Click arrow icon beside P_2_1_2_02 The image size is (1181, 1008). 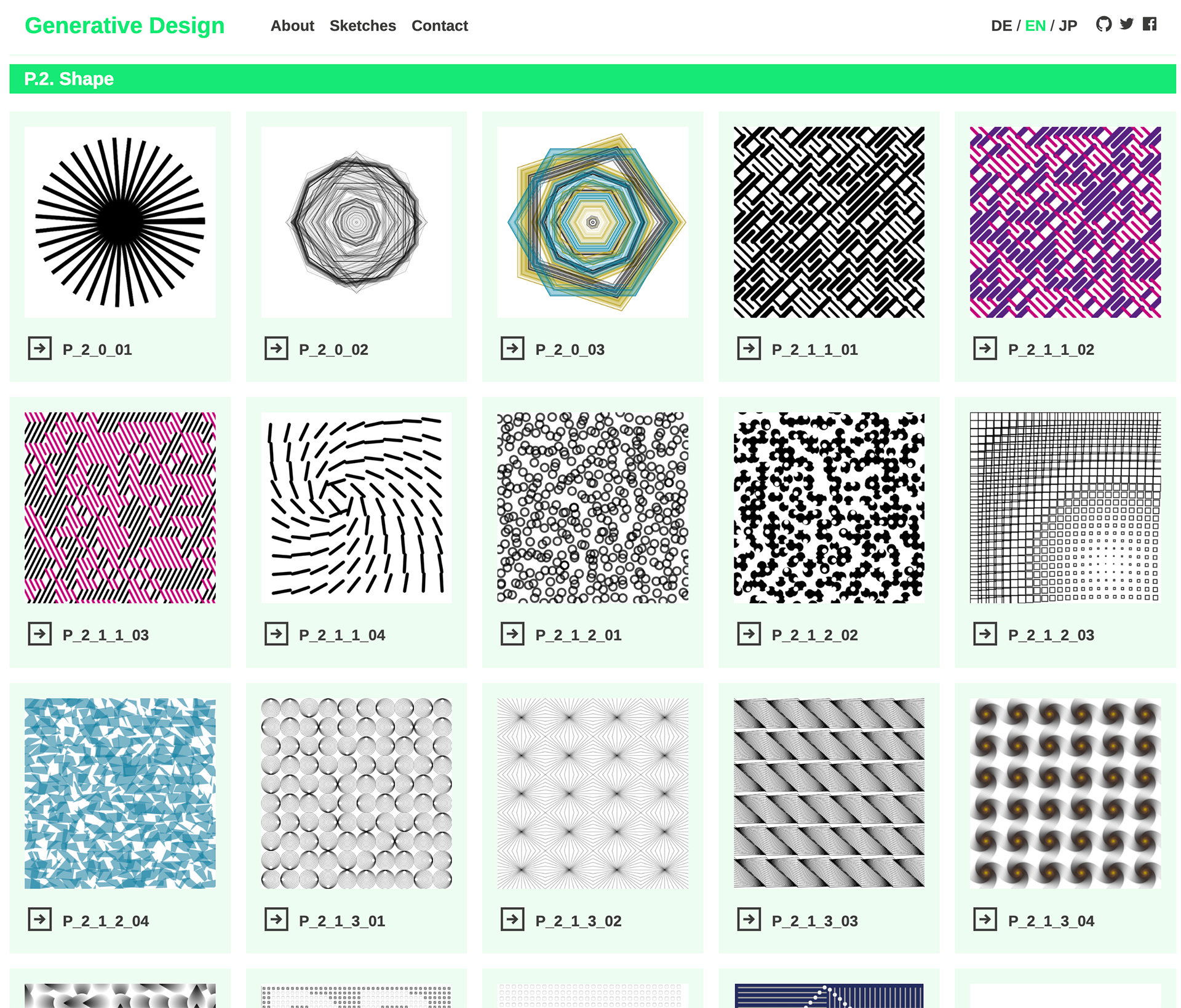click(749, 633)
